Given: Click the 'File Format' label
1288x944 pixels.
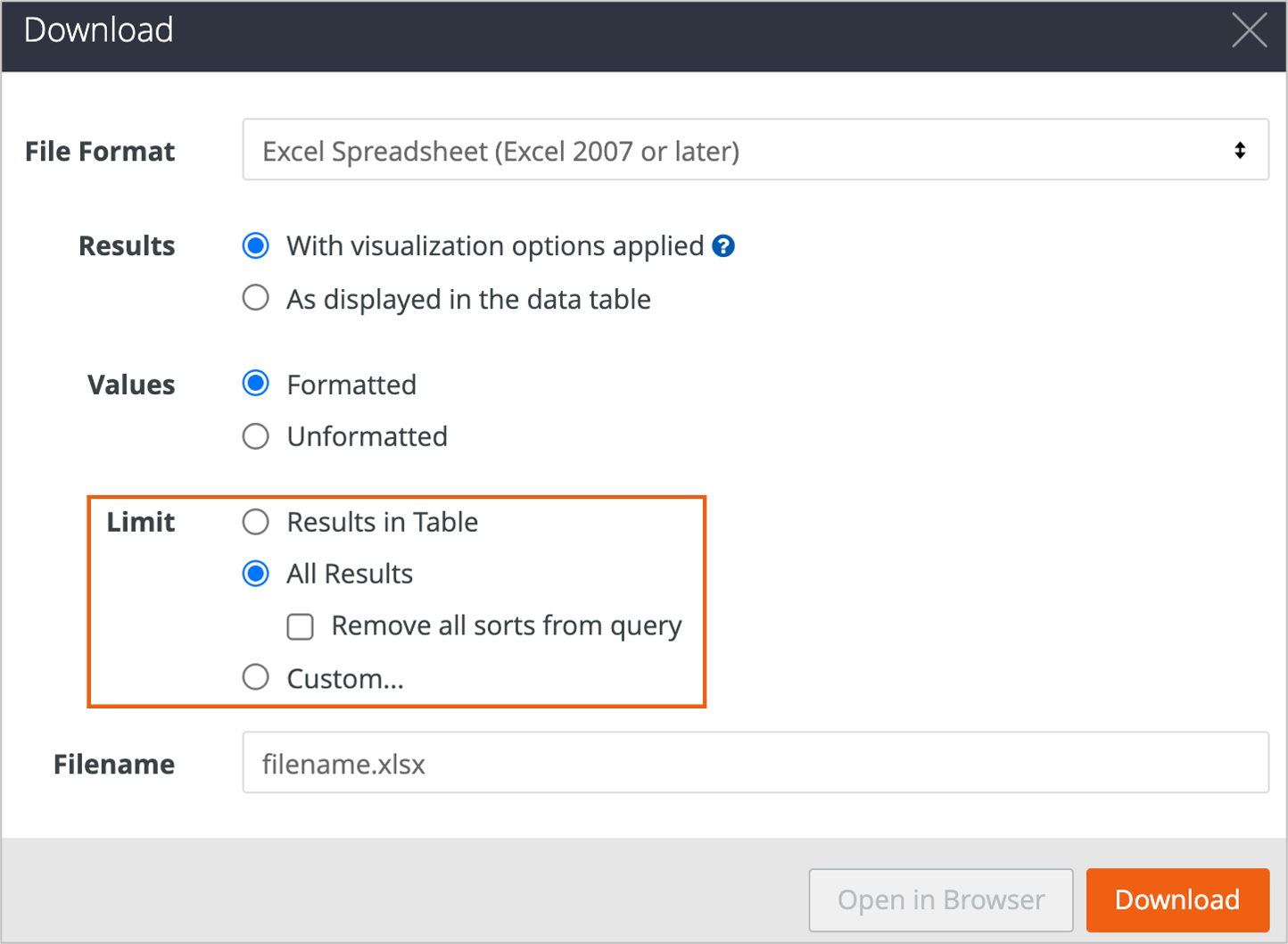Looking at the screenshot, I should pos(100,152).
